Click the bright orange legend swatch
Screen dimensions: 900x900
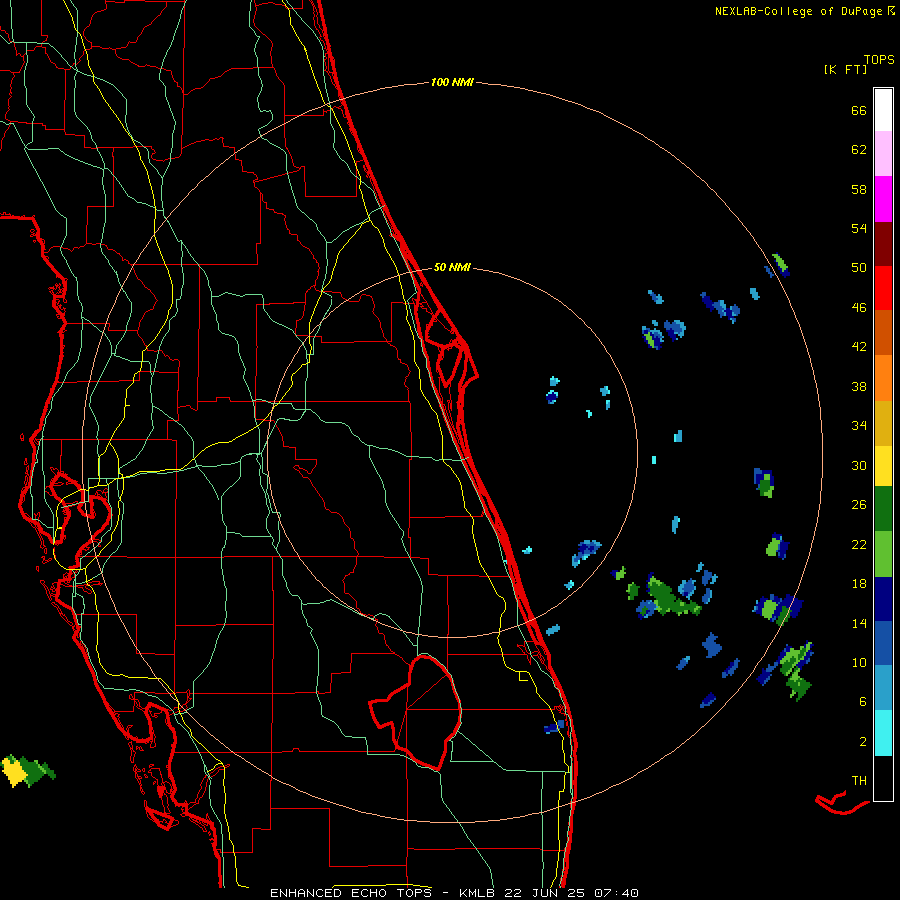(883, 378)
